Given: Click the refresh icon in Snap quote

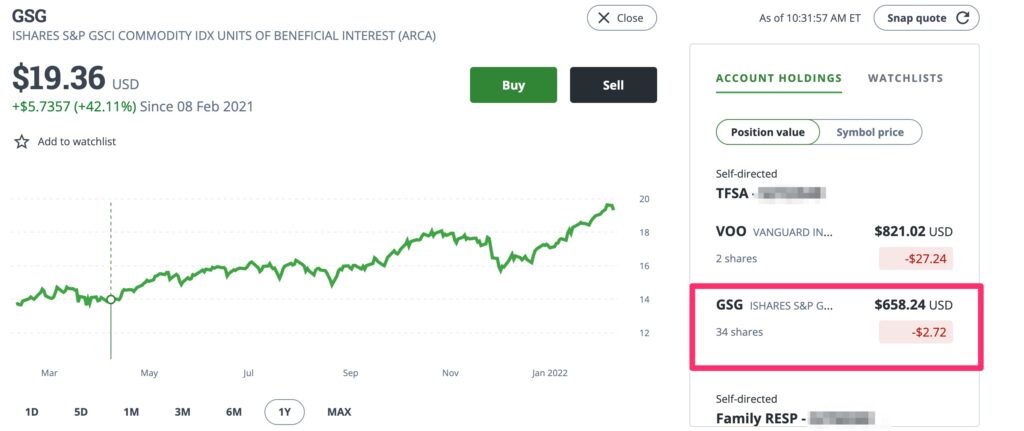Looking at the screenshot, I should pyautogui.click(x=962, y=18).
